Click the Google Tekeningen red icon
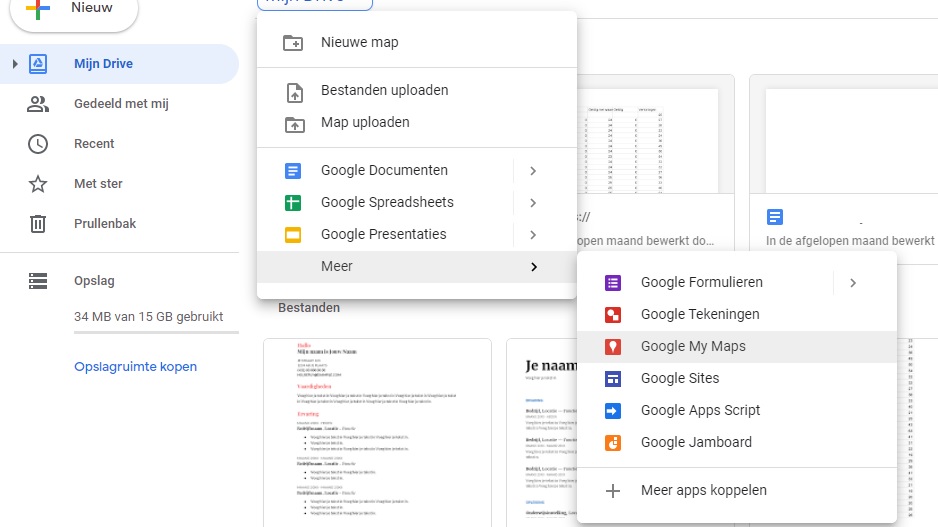 [613, 315]
